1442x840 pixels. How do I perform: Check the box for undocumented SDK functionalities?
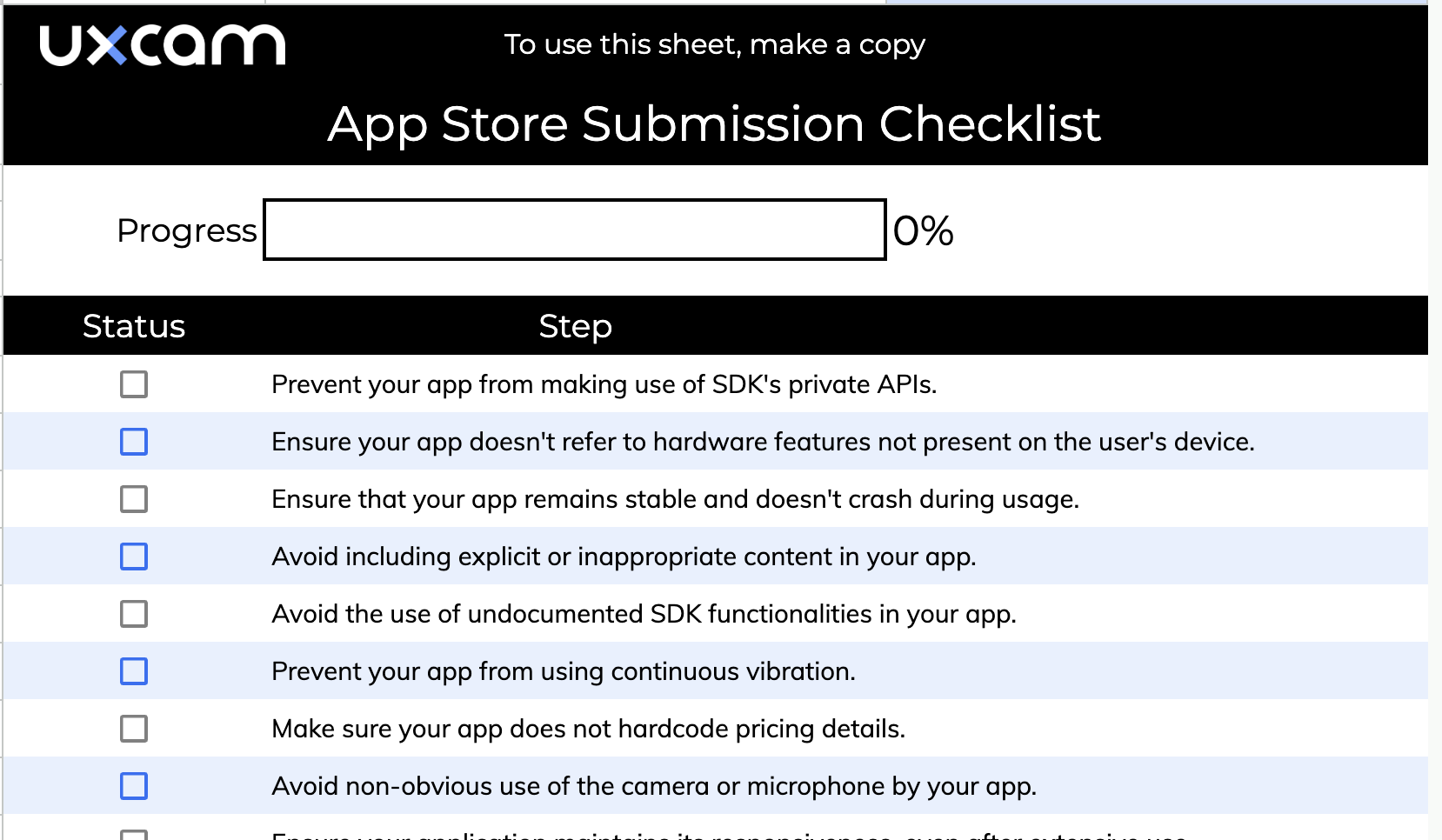(x=132, y=613)
